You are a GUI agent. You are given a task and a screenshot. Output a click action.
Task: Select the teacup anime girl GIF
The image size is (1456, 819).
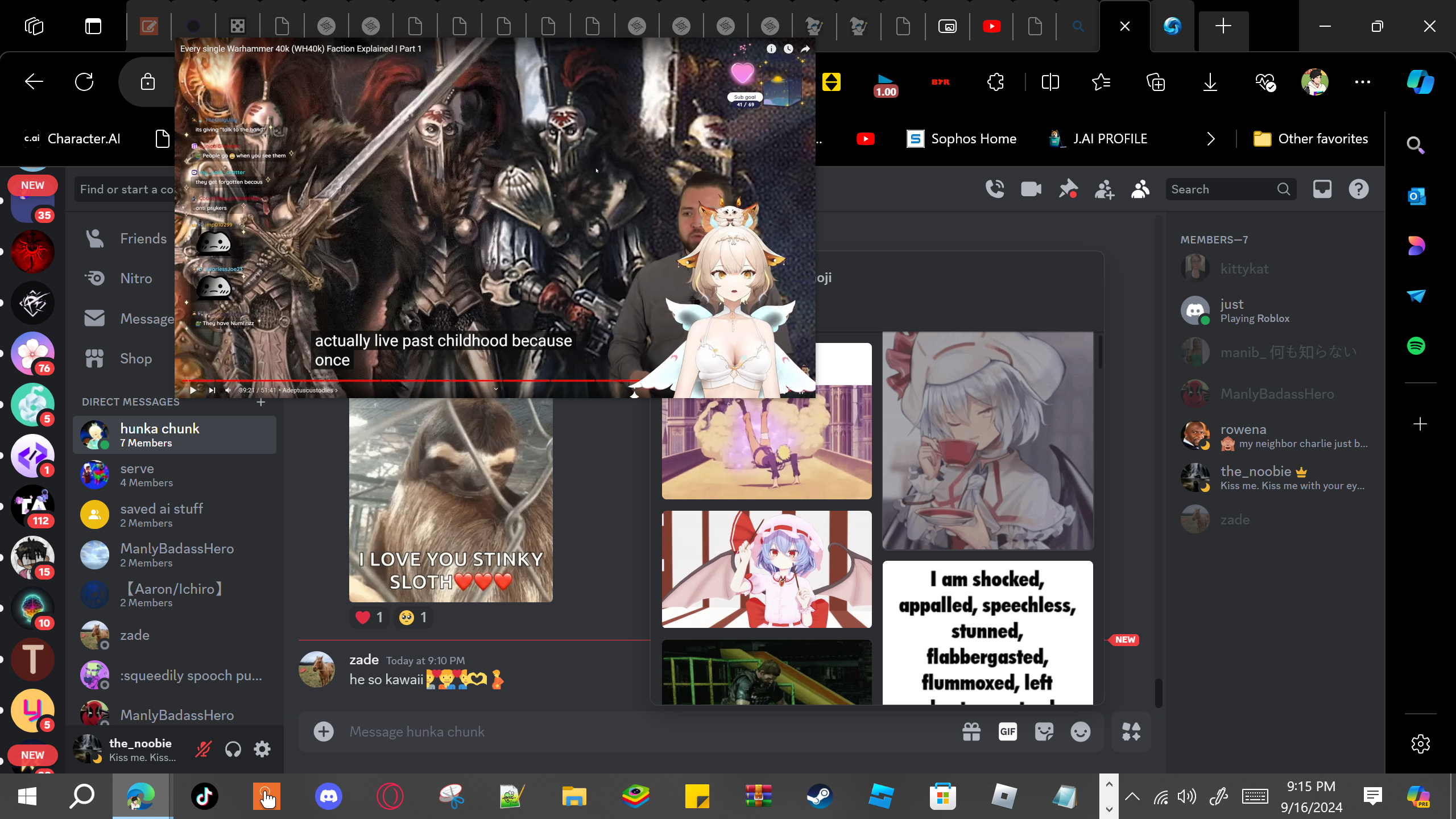(988, 441)
